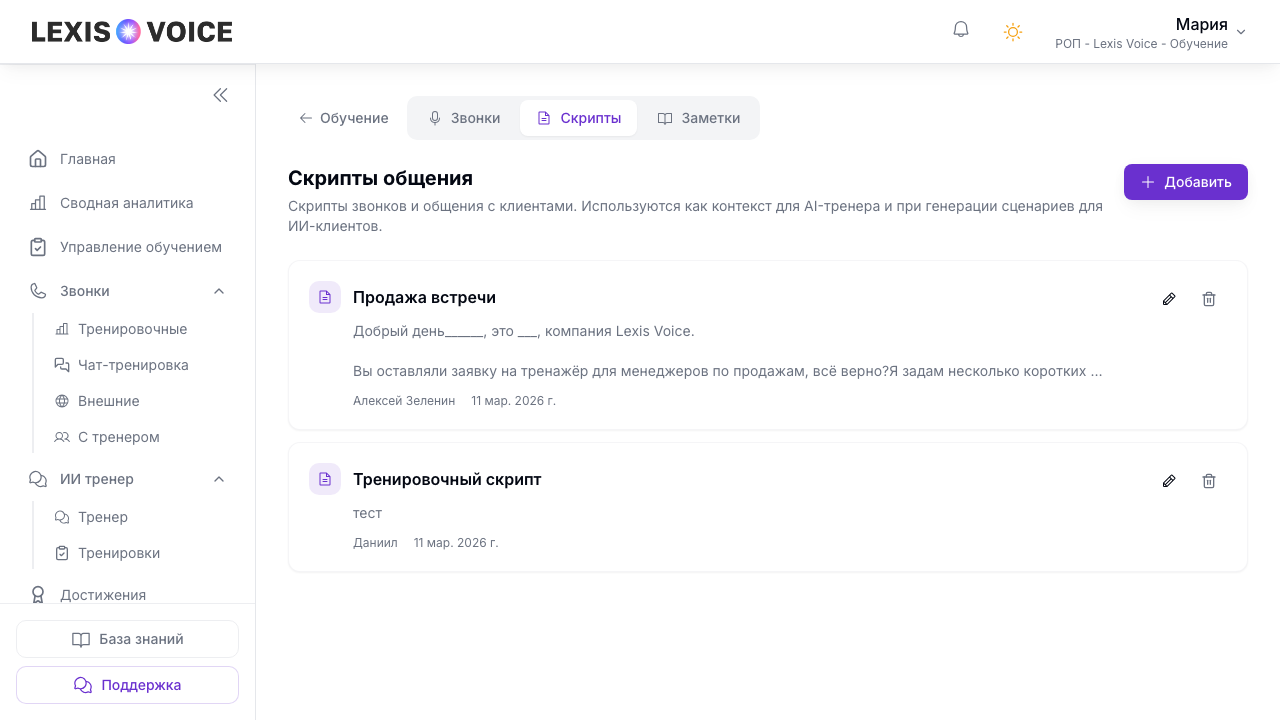Click the Скрипты общения heading
1280x720 pixels.
pyautogui.click(x=380, y=178)
